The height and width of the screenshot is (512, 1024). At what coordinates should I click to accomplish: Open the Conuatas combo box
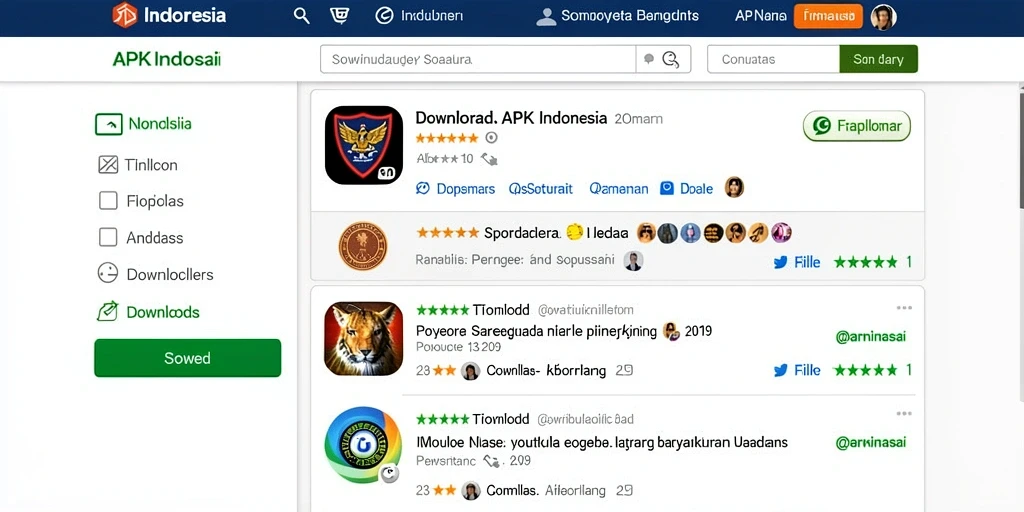pyautogui.click(x=773, y=59)
